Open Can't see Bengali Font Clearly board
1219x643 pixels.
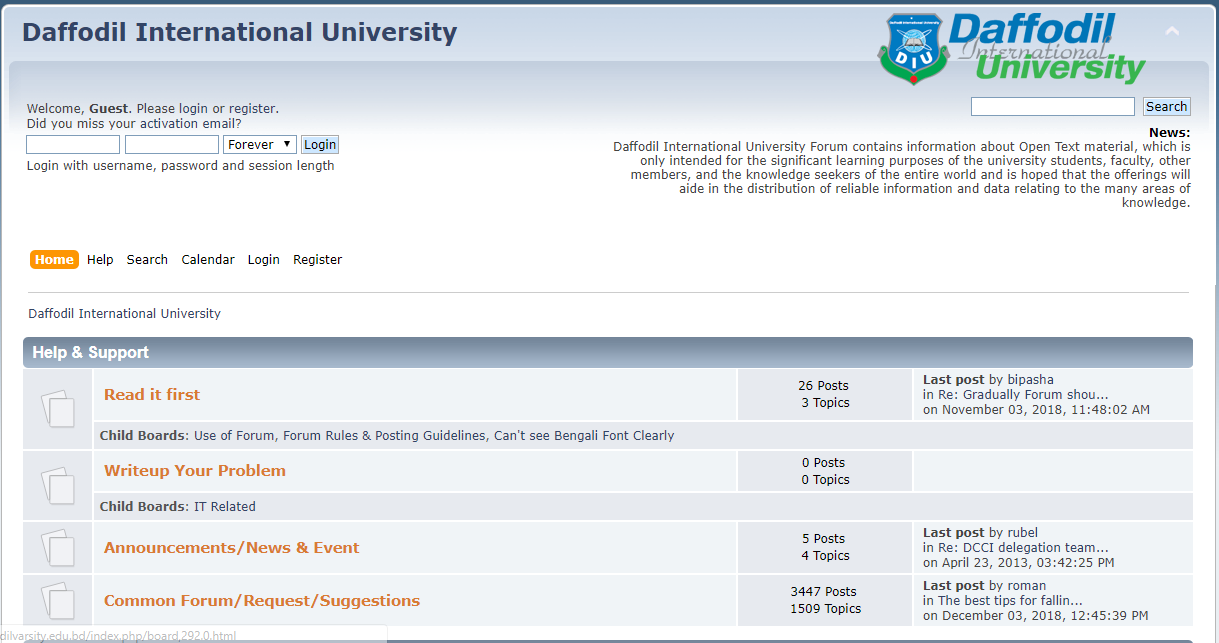coord(584,436)
